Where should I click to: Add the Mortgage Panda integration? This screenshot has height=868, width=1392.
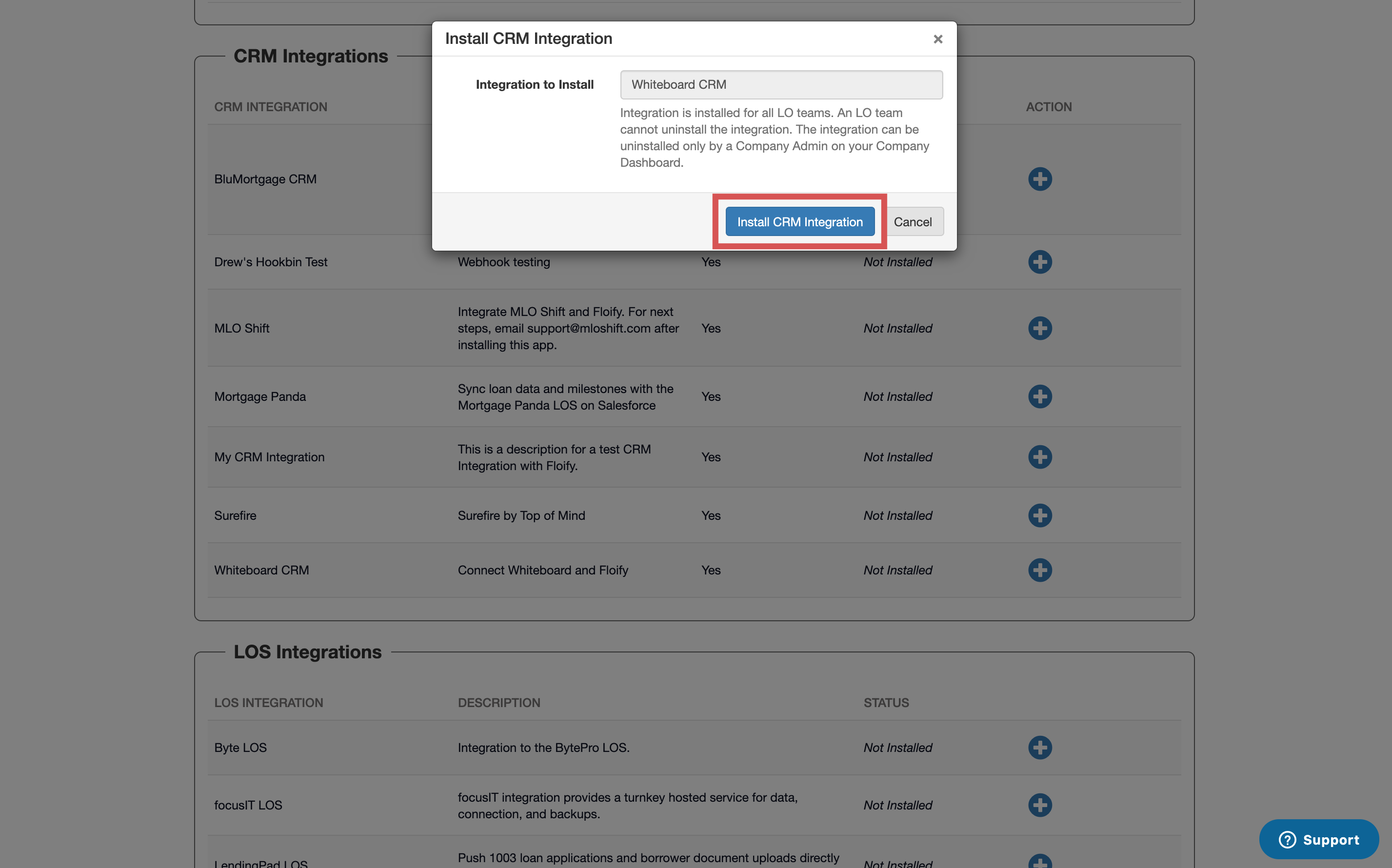(1039, 396)
